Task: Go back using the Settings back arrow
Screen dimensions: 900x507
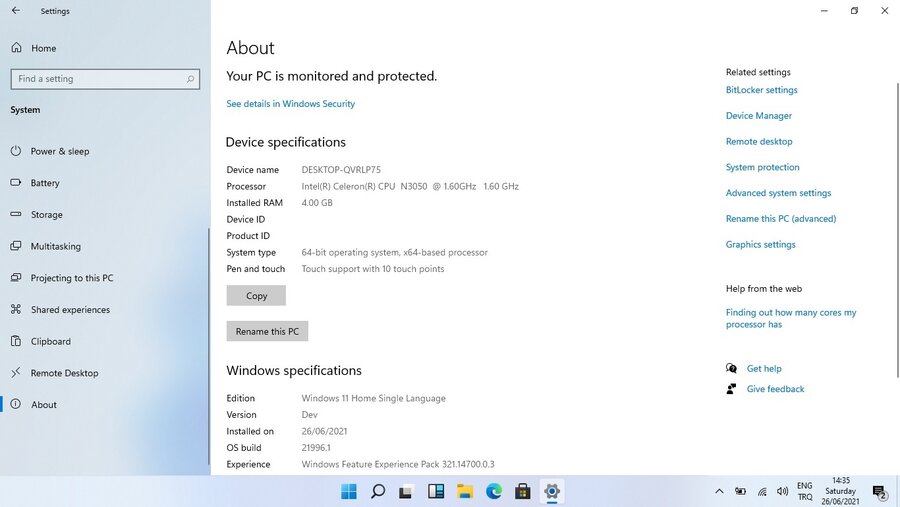Action: (x=15, y=11)
